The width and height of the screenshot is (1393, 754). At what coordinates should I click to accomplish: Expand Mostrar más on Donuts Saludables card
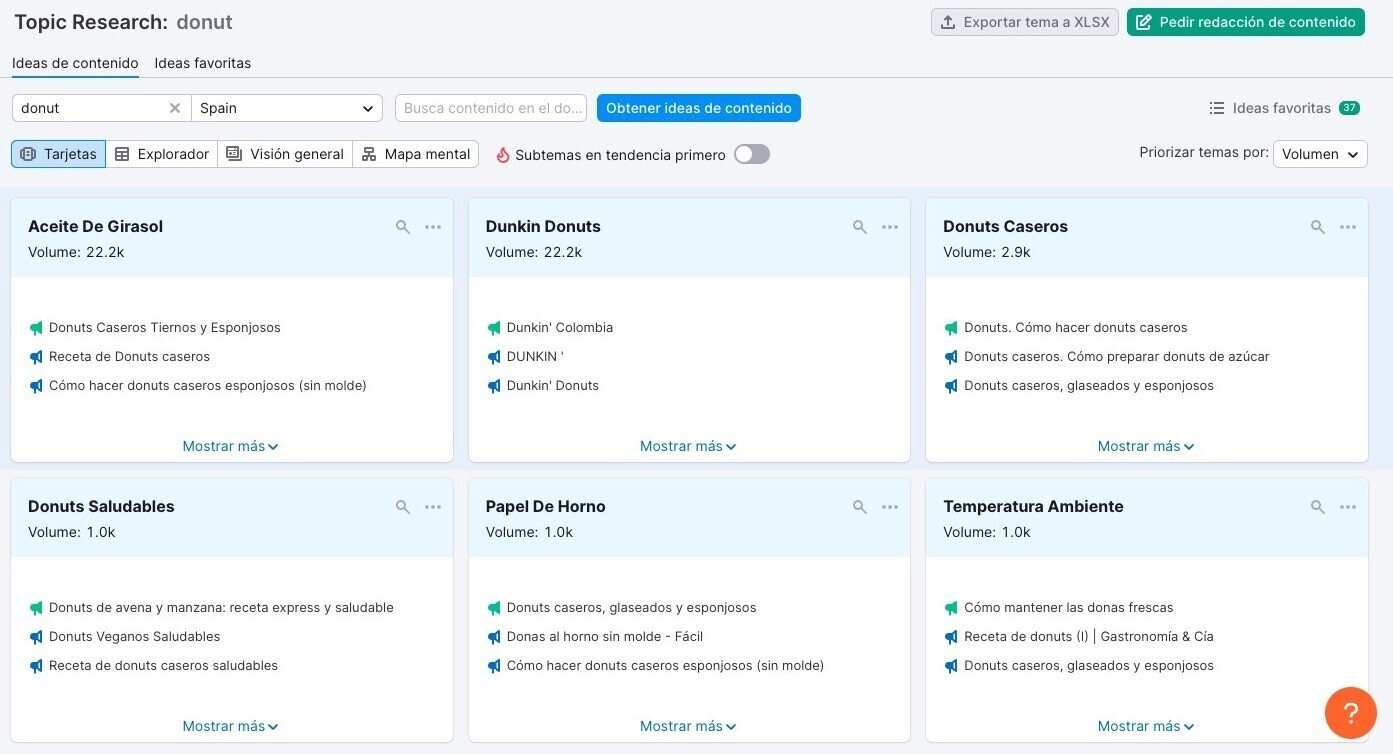point(230,726)
